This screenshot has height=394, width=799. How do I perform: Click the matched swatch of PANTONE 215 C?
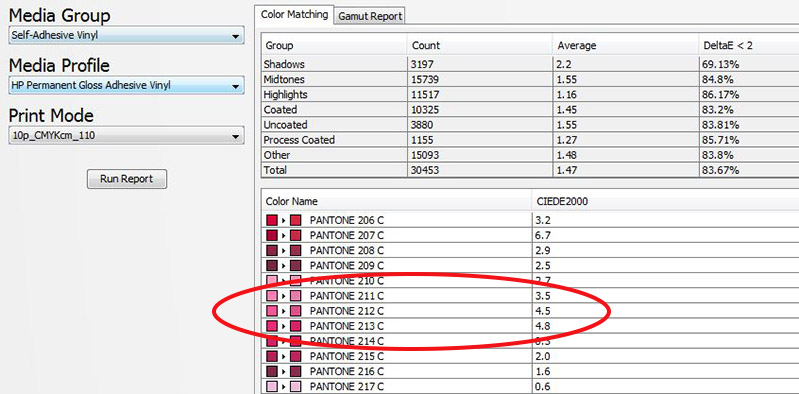point(296,356)
